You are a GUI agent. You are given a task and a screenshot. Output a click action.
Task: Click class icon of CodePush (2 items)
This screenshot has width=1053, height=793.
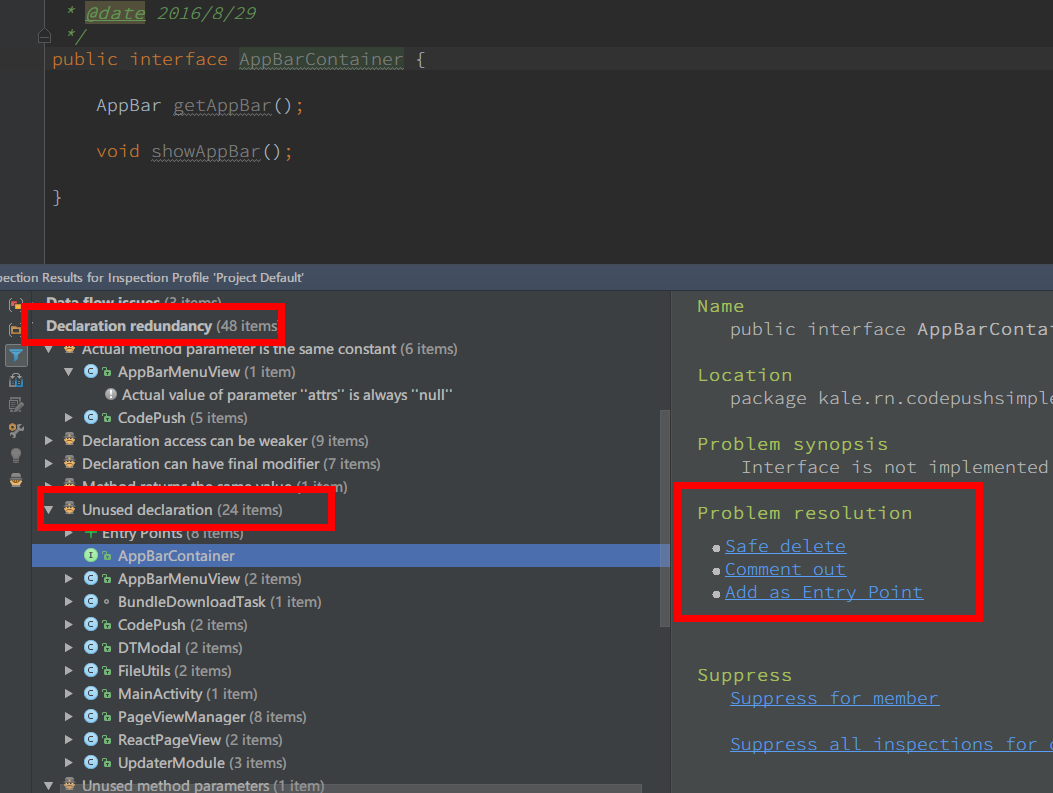pyautogui.click(x=91, y=624)
